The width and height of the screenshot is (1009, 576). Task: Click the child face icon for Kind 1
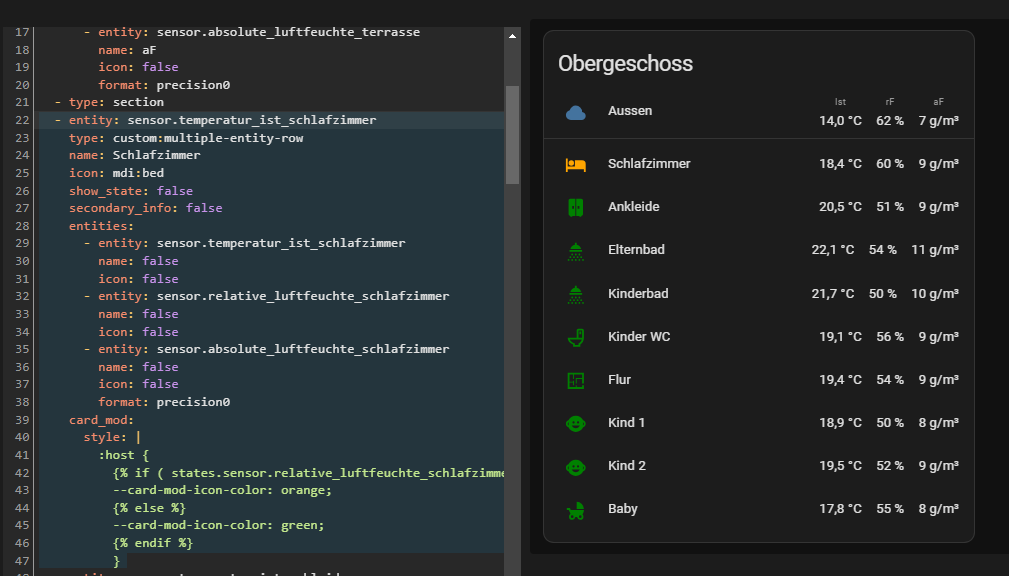[x=576, y=423]
